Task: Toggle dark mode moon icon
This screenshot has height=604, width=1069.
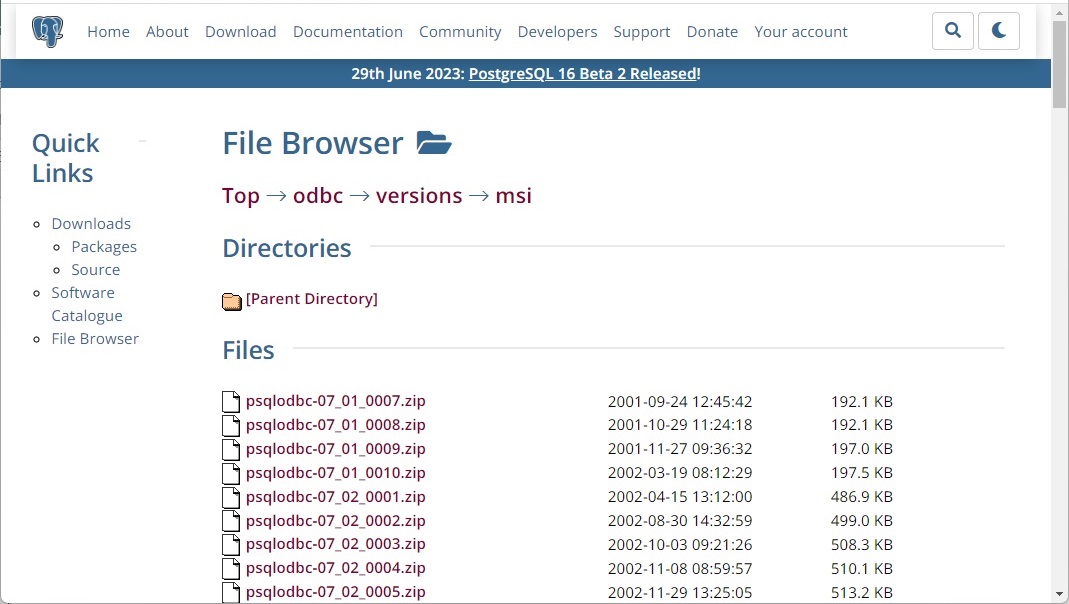Action: pos(999,31)
